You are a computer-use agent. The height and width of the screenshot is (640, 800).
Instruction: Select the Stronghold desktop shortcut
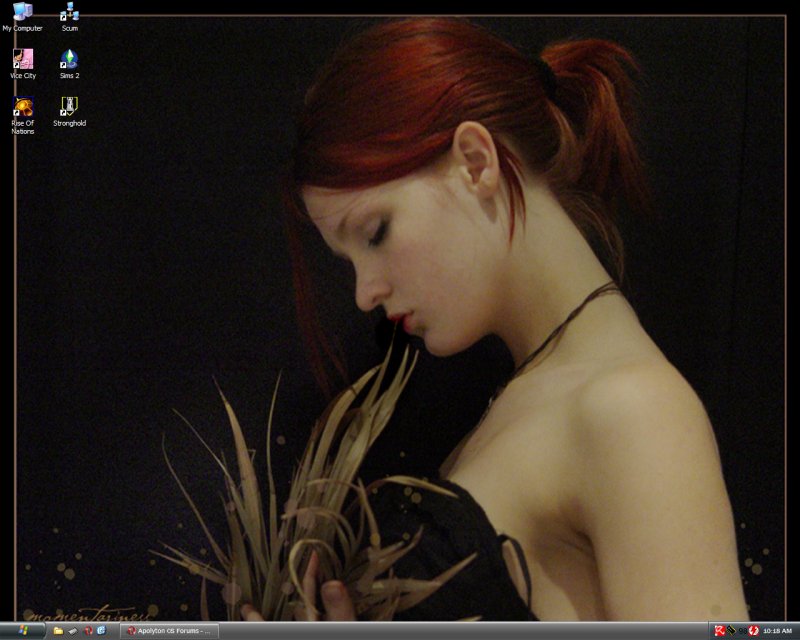(x=69, y=107)
